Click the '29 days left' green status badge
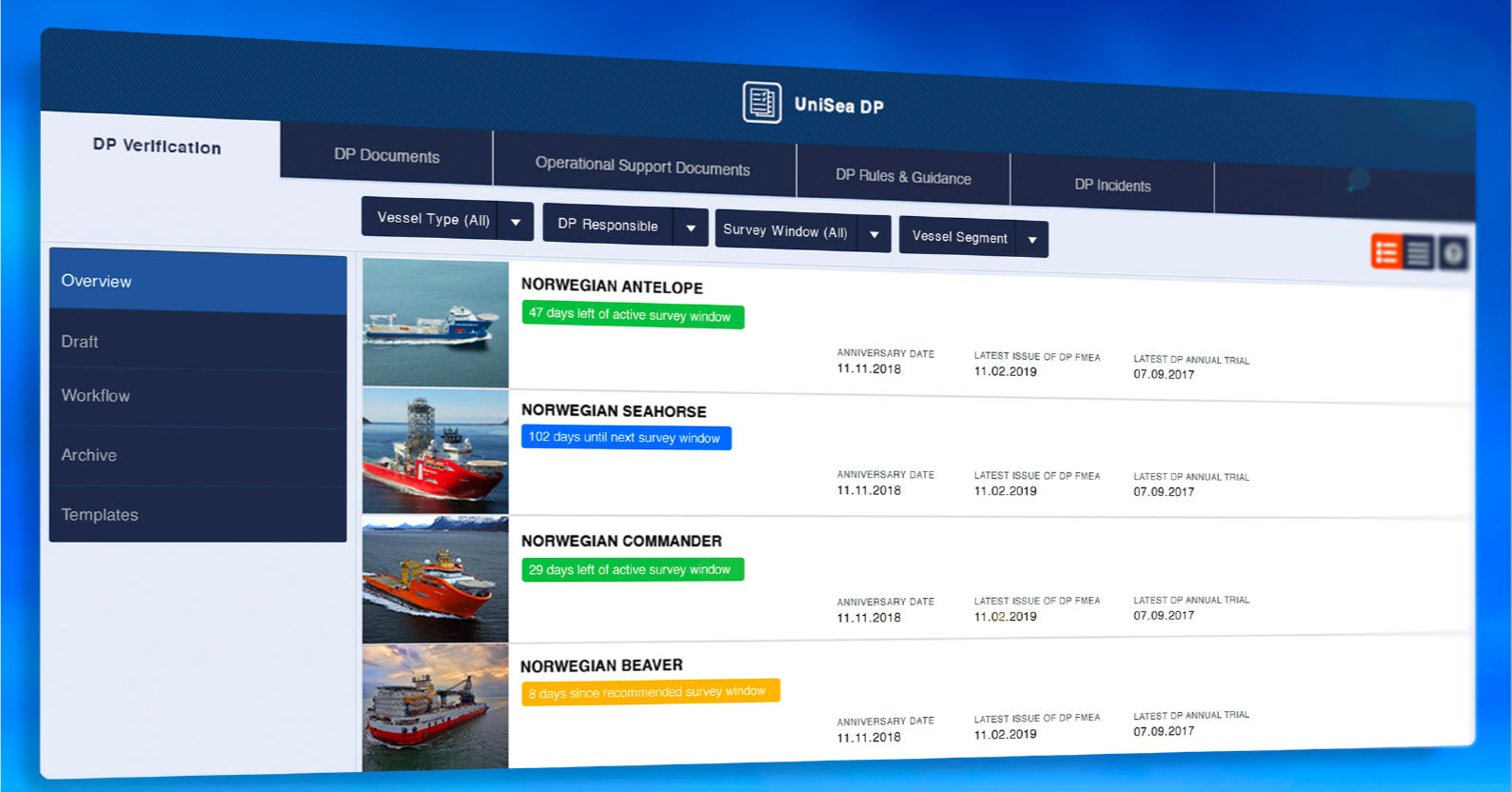This screenshot has width=1512, height=792. point(632,570)
